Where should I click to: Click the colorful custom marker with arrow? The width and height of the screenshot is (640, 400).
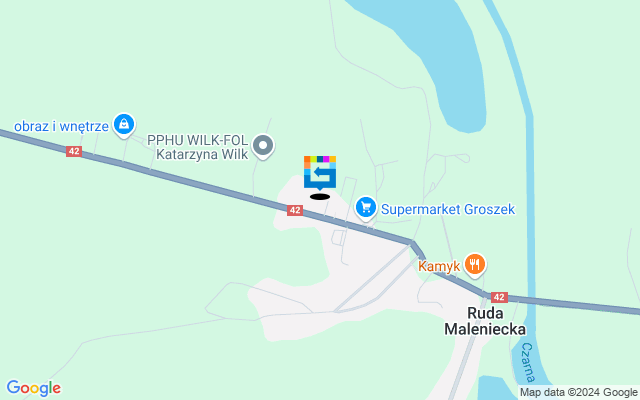coord(320,173)
